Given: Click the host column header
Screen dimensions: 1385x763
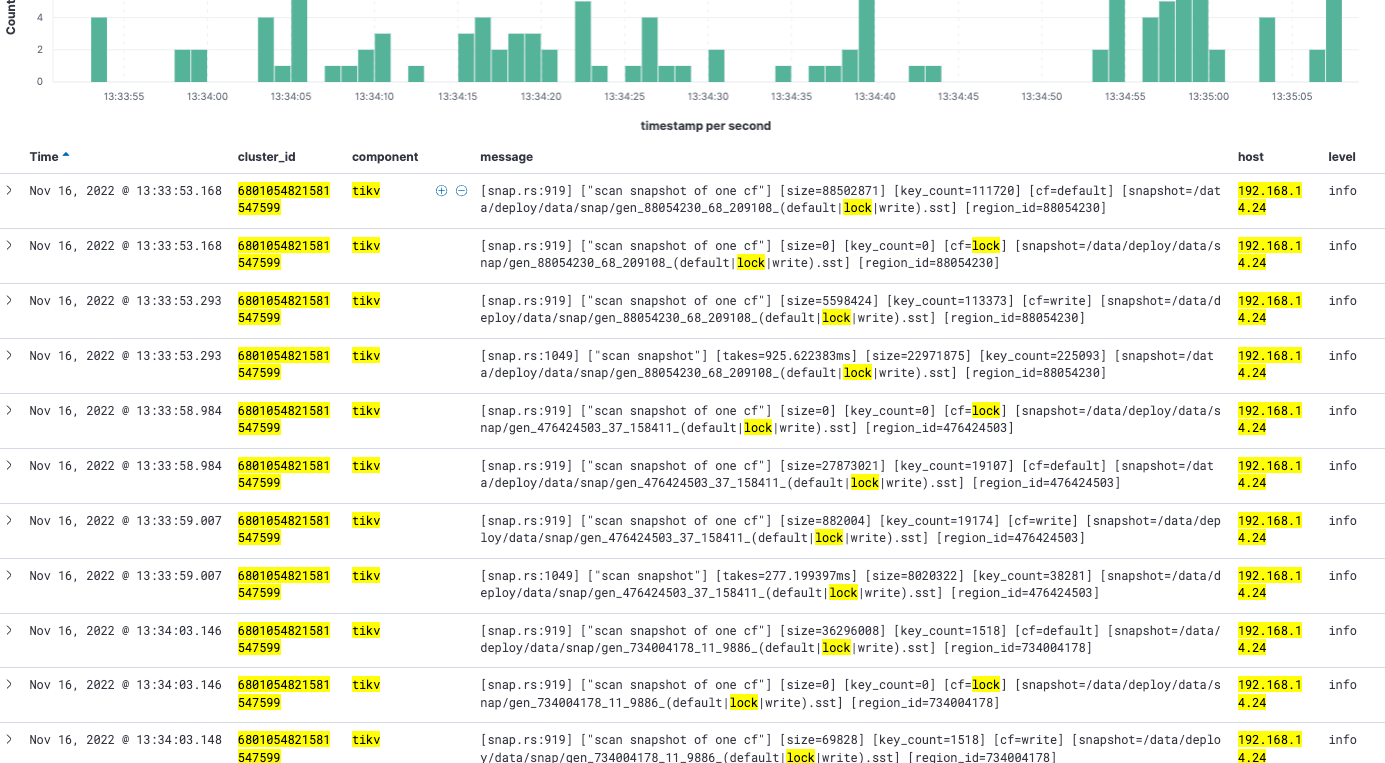Looking at the screenshot, I should pyautogui.click(x=1251, y=157).
